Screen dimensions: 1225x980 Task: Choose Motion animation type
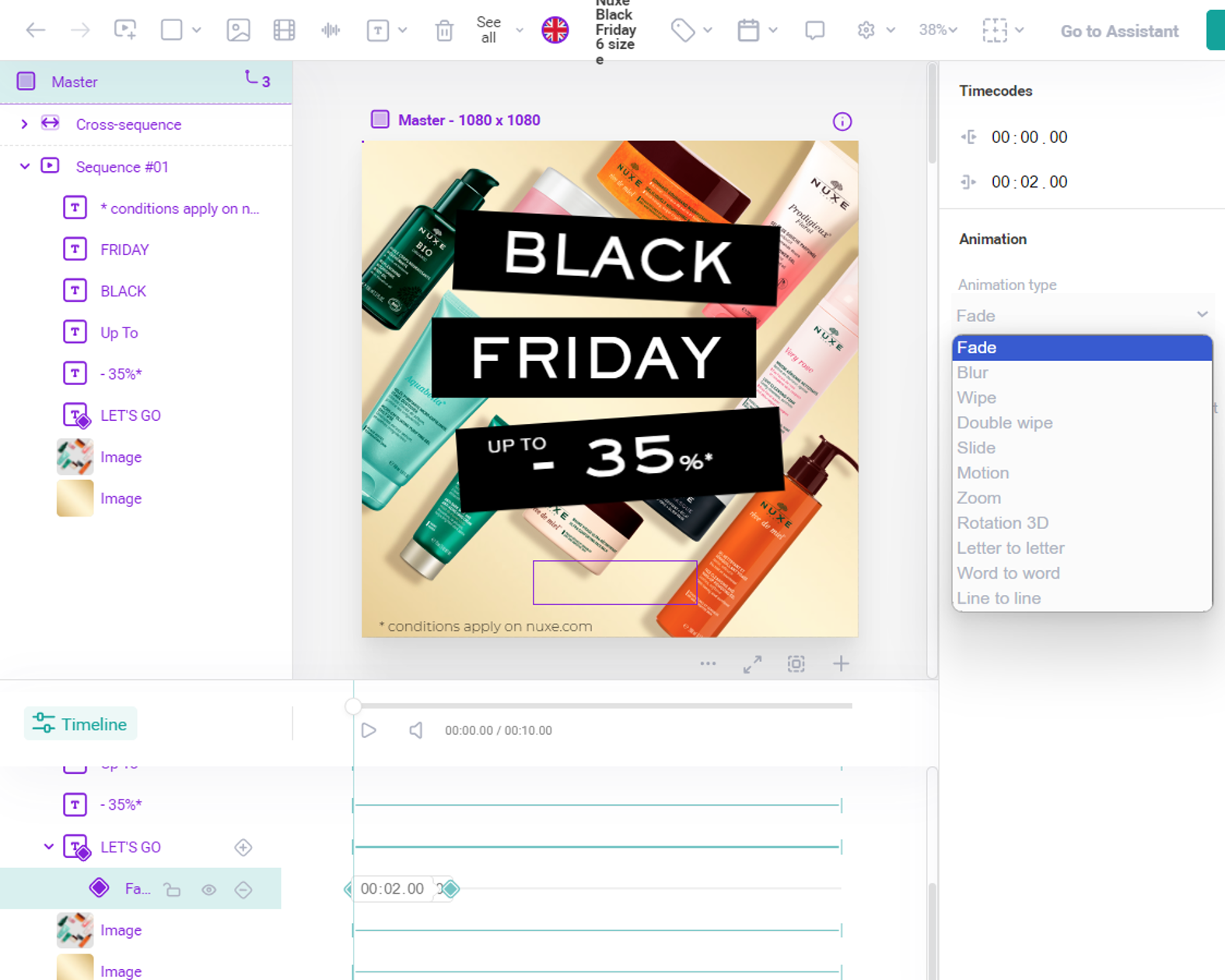click(x=1082, y=473)
